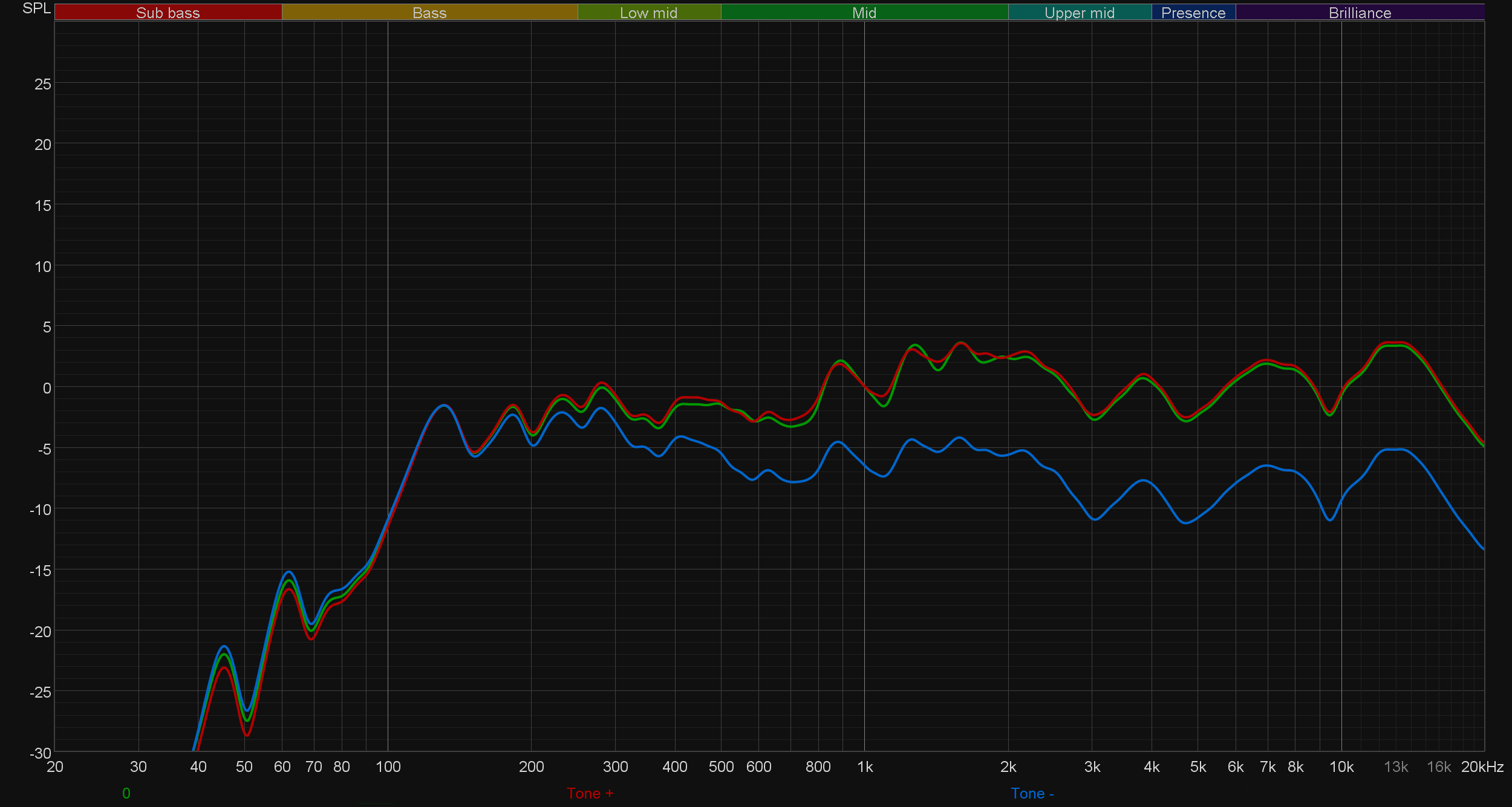Image resolution: width=1512 pixels, height=807 pixels.
Task: Click the 25 dB level axis label
Action: (42, 84)
